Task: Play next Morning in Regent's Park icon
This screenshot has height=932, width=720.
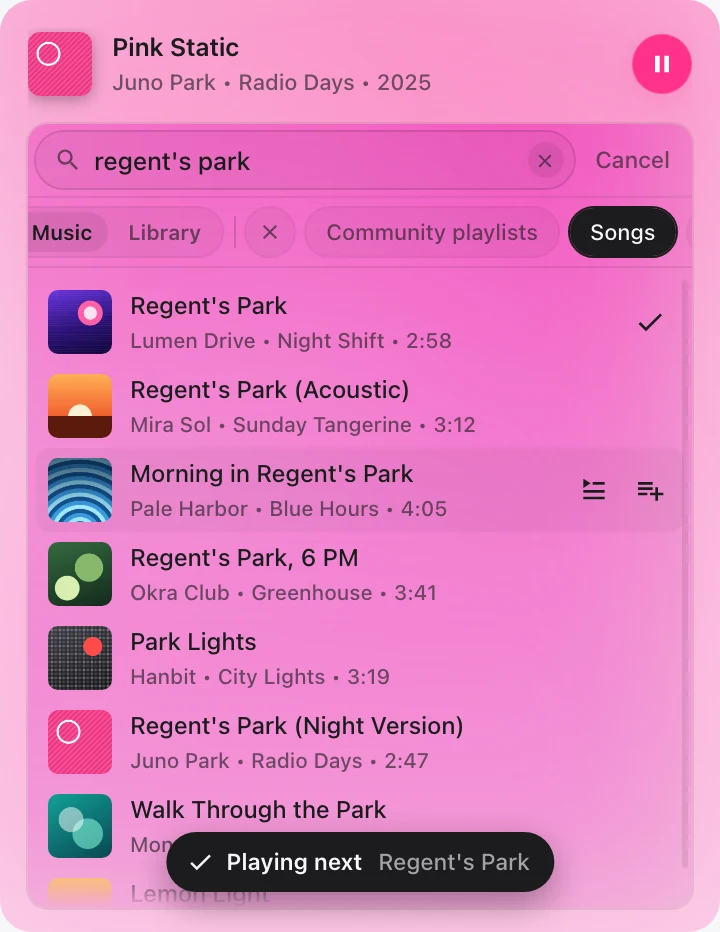Action: (x=593, y=490)
